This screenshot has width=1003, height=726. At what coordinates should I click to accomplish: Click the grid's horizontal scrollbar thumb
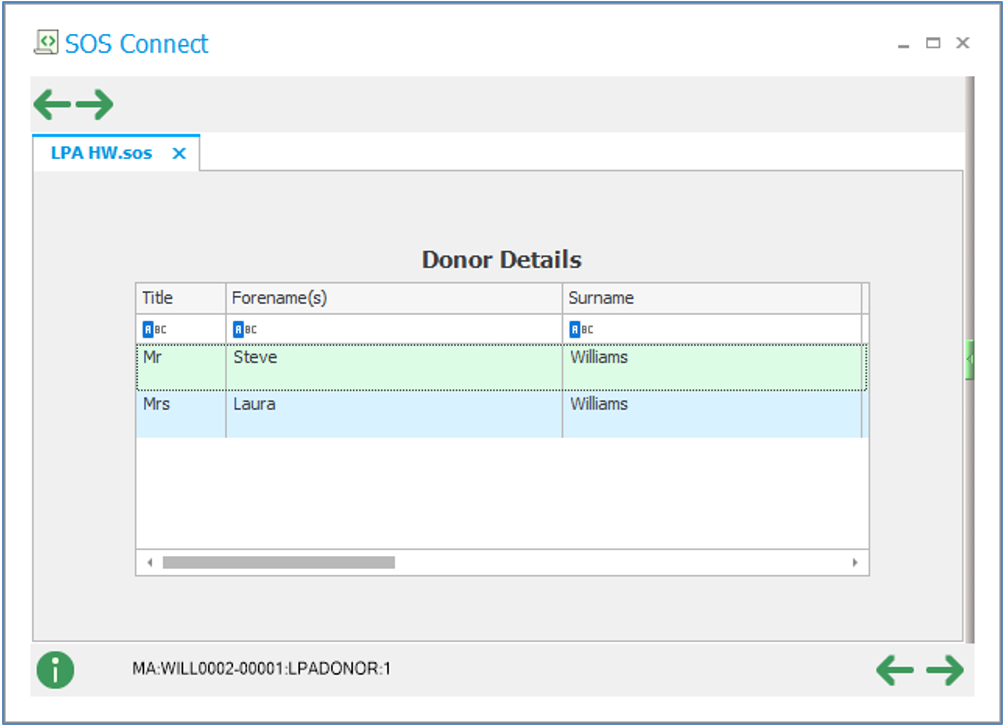278,563
